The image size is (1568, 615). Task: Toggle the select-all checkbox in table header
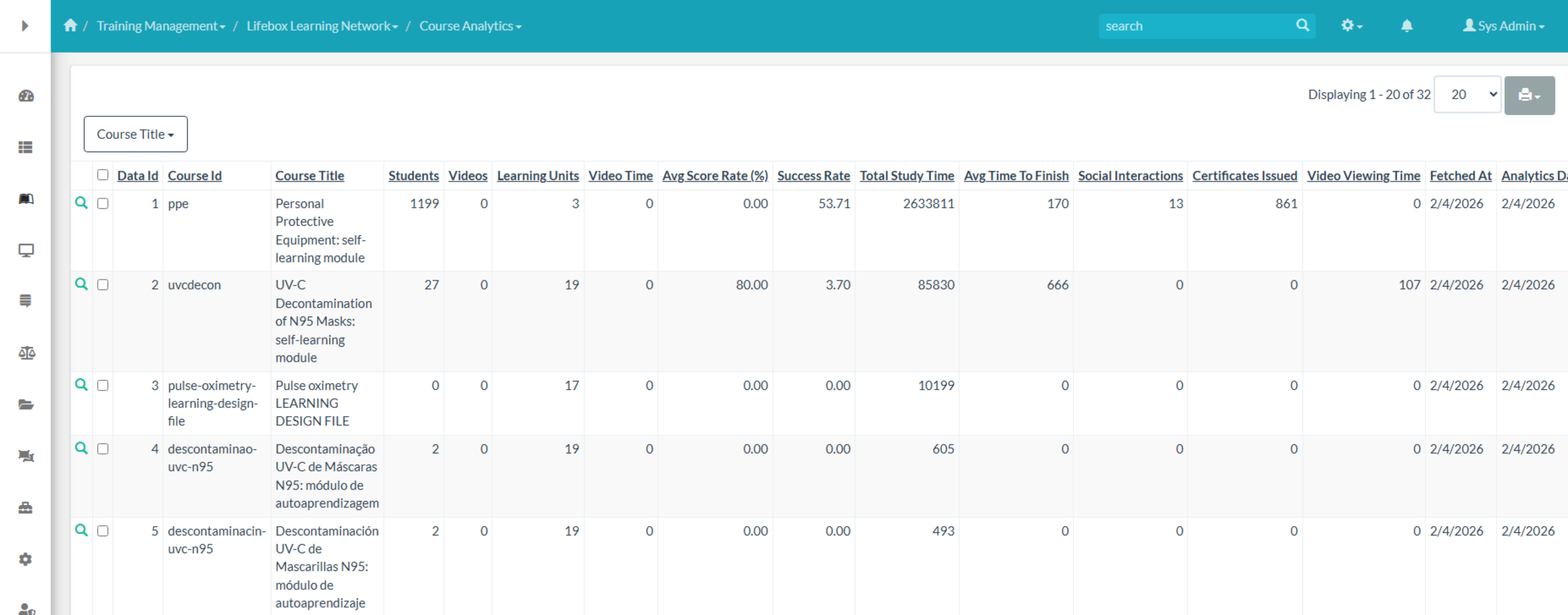pyautogui.click(x=103, y=175)
